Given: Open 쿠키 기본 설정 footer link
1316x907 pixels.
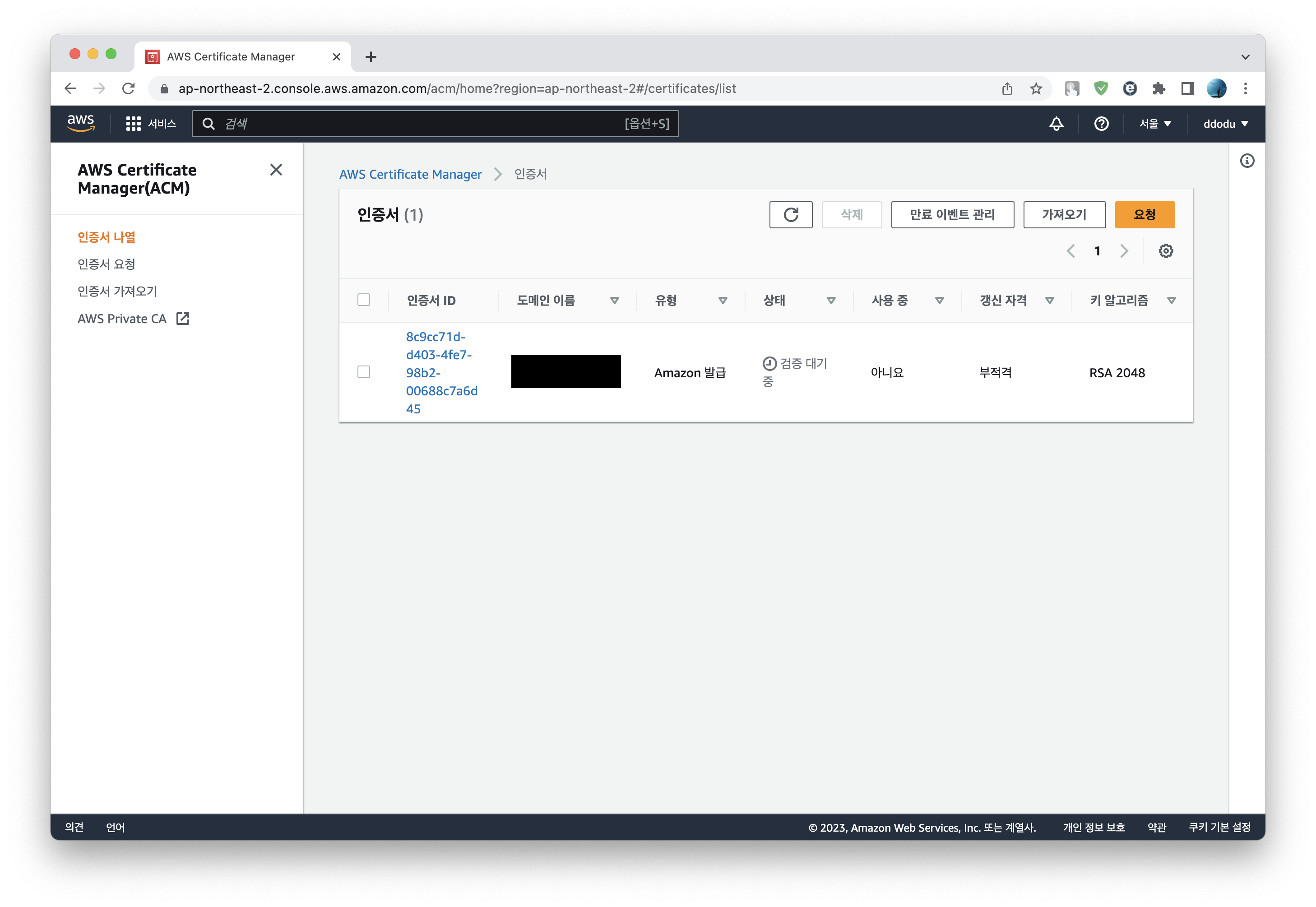Looking at the screenshot, I should pyautogui.click(x=1219, y=827).
